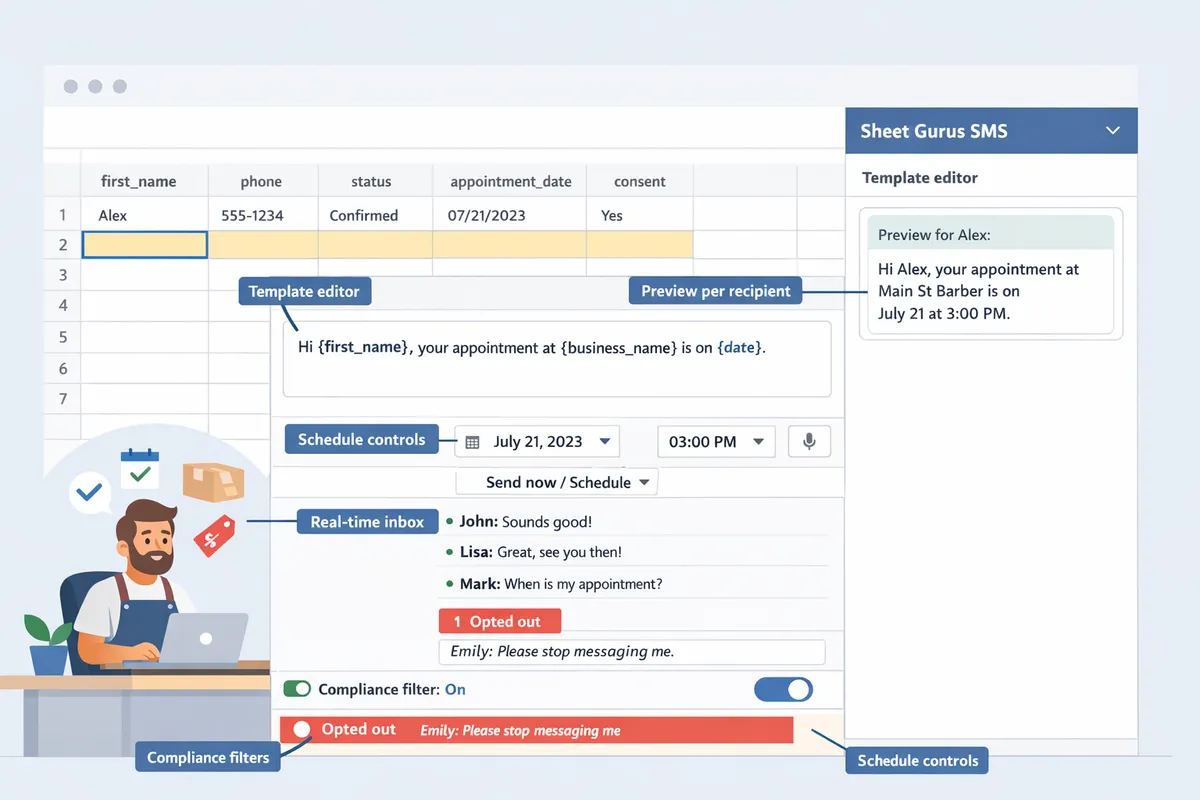1200x800 pixels.
Task: Click the 07/21/2023 date cell
Action: (x=509, y=215)
